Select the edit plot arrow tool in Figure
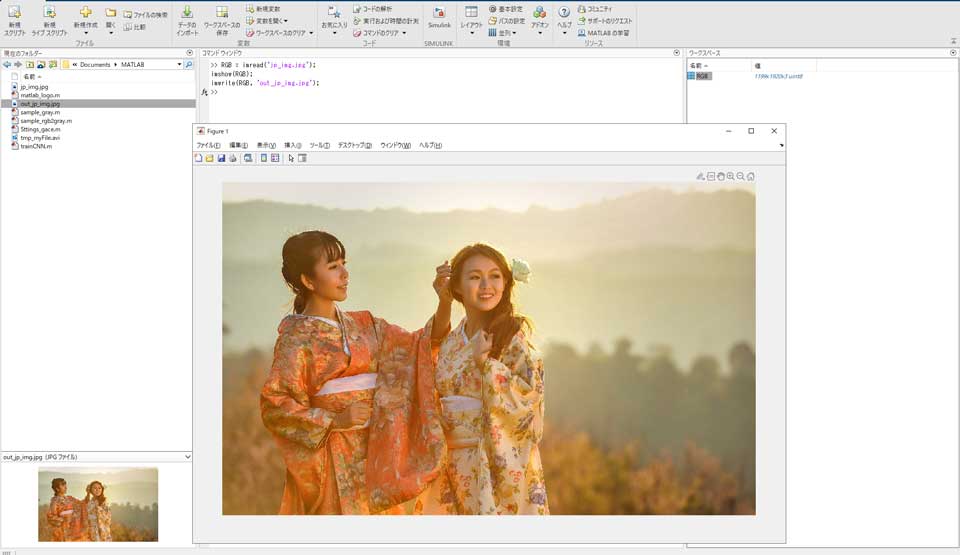Viewport: 960px width, 555px height. coord(291,158)
